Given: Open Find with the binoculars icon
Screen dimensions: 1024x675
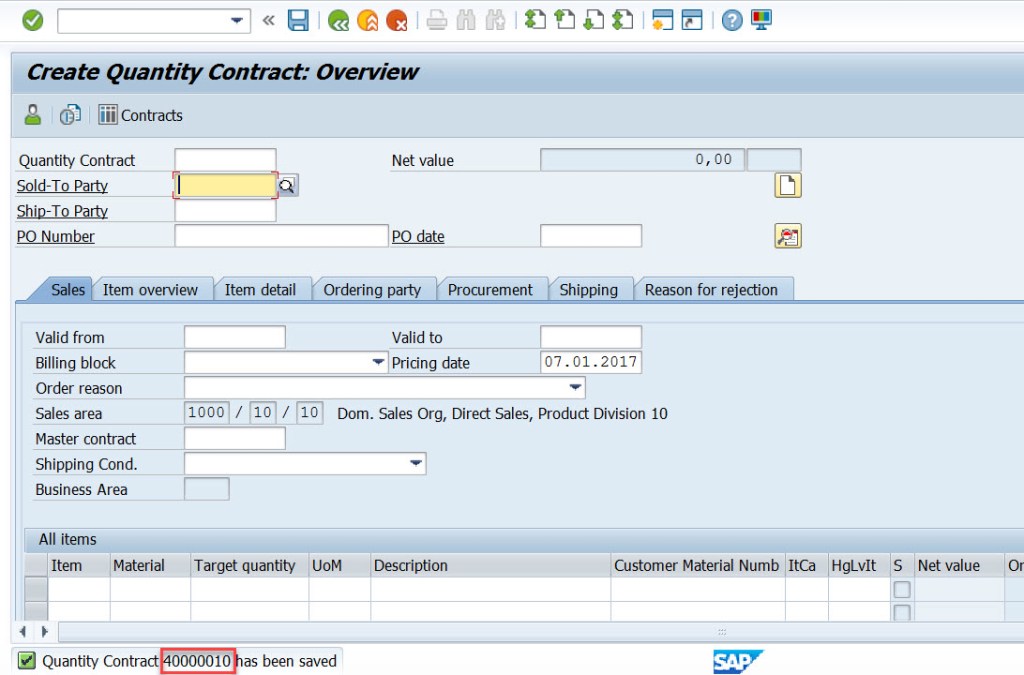Looking at the screenshot, I should click(x=465, y=22).
